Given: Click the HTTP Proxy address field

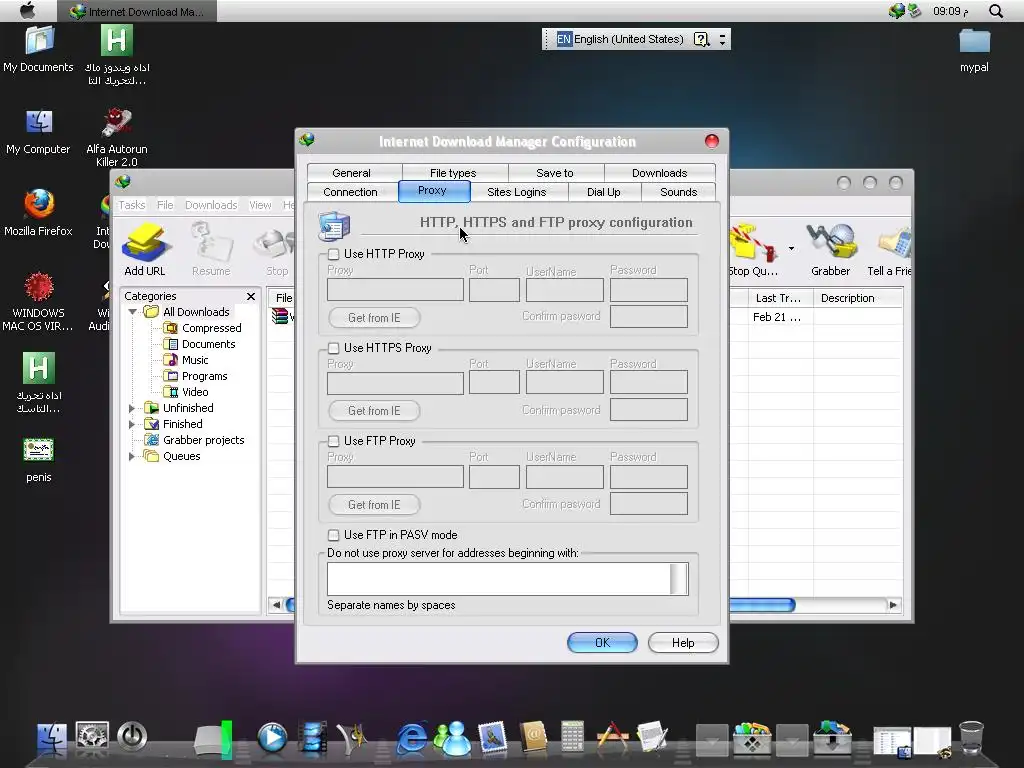Looking at the screenshot, I should tap(395, 290).
